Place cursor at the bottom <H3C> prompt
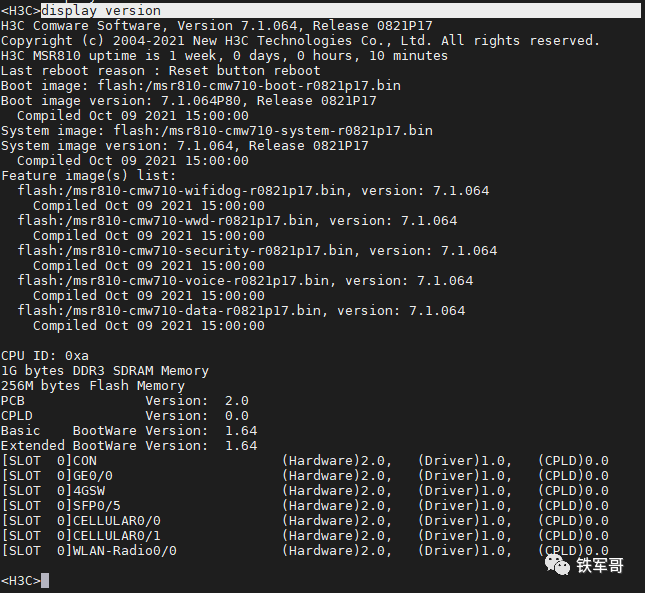This screenshot has height=594, width=645. pos(45,581)
